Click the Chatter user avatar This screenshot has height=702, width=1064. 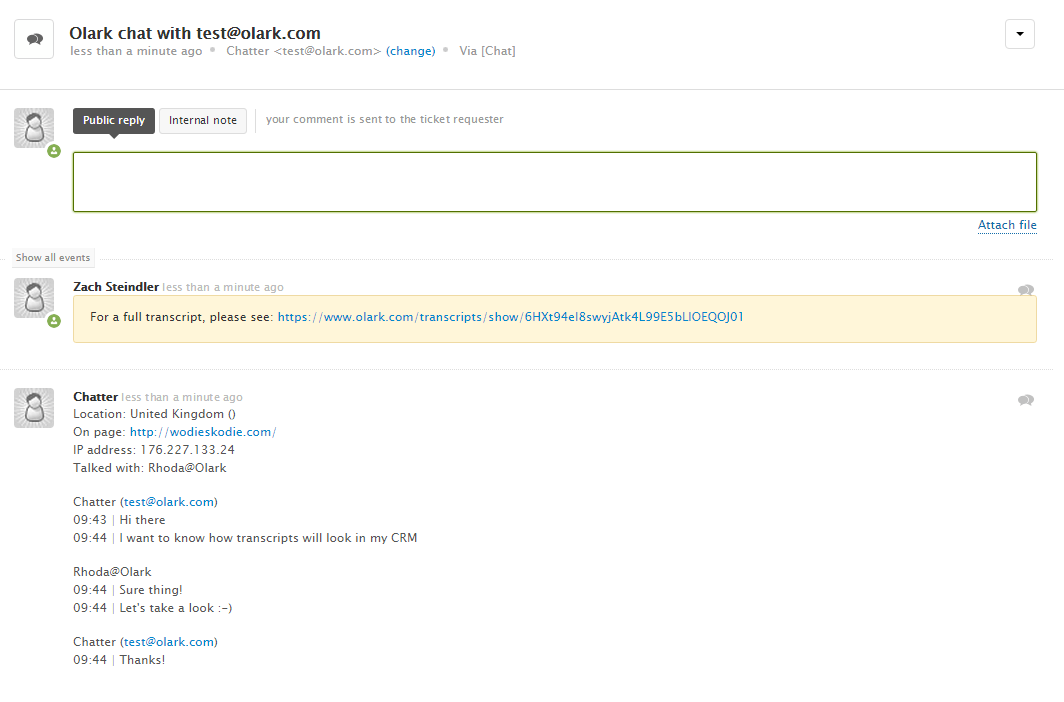tap(34, 408)
